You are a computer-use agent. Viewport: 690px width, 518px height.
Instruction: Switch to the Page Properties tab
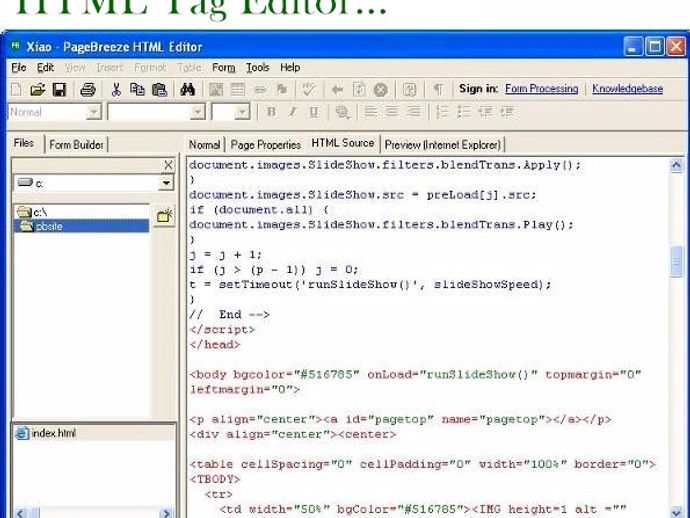(x=265, y=144)
